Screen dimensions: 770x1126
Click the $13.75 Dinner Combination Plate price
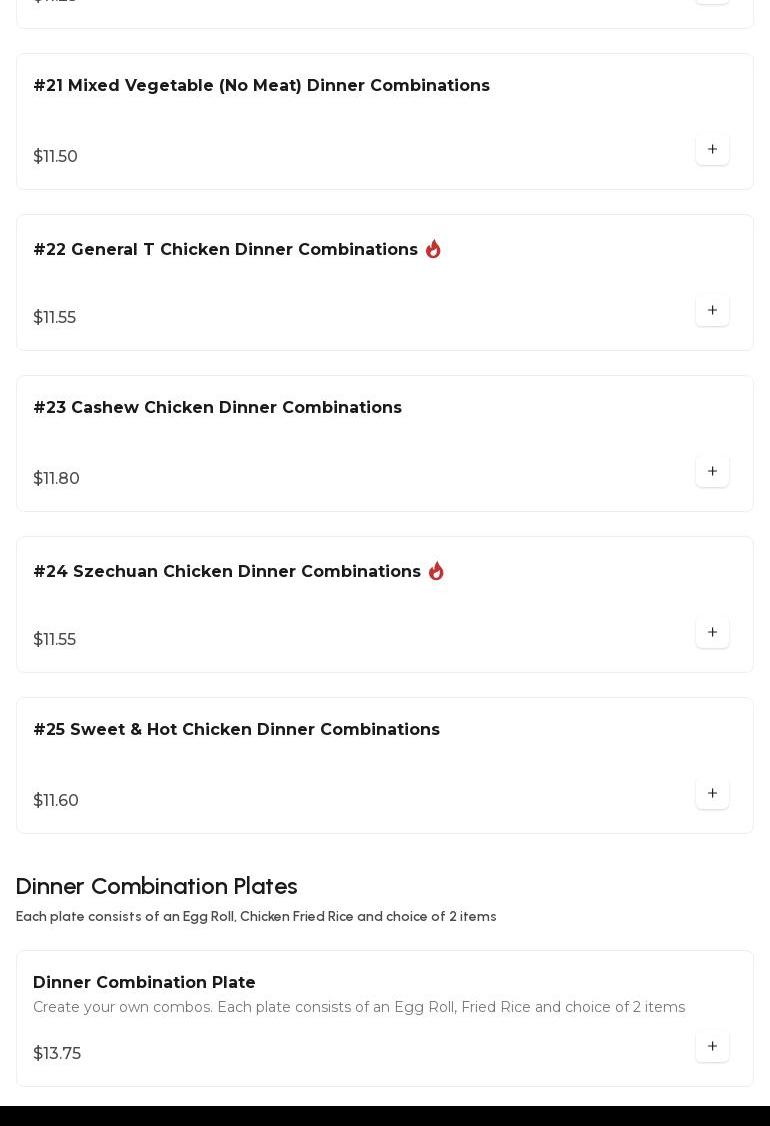[57, 1054]
